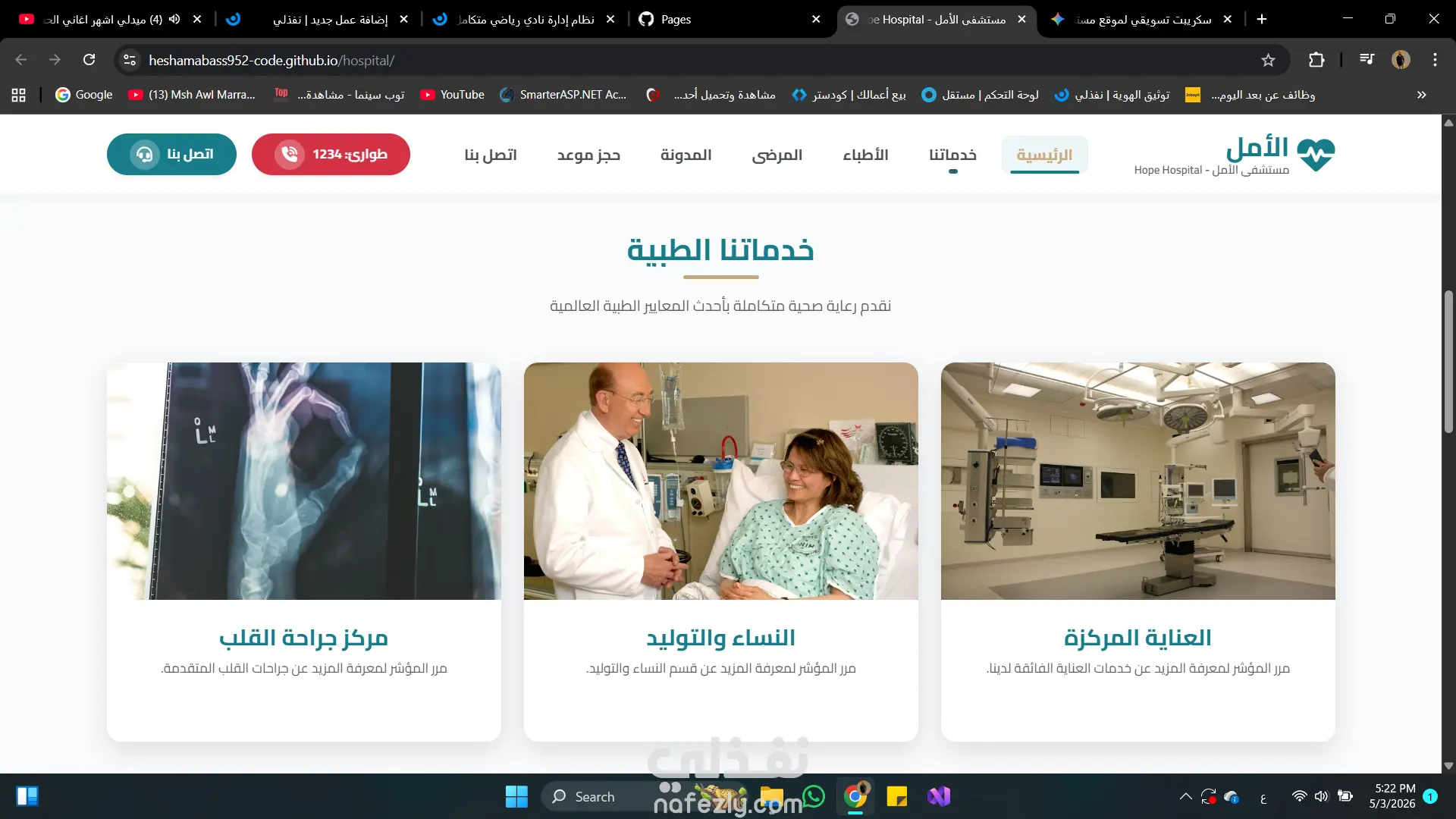Viewport: 1456px width, 819px height.
Task: Click the النساء والتوليد card title
Action: pos(720,638)
